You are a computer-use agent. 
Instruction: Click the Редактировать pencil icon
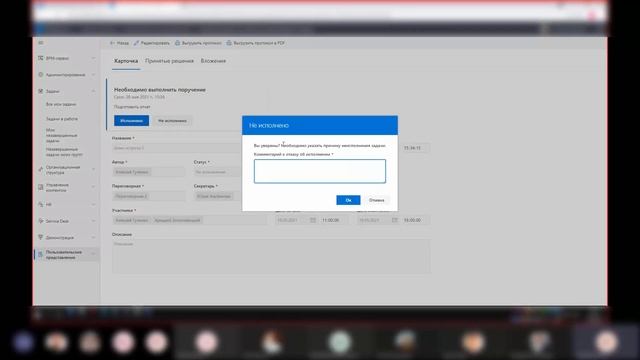click(136, 43)
